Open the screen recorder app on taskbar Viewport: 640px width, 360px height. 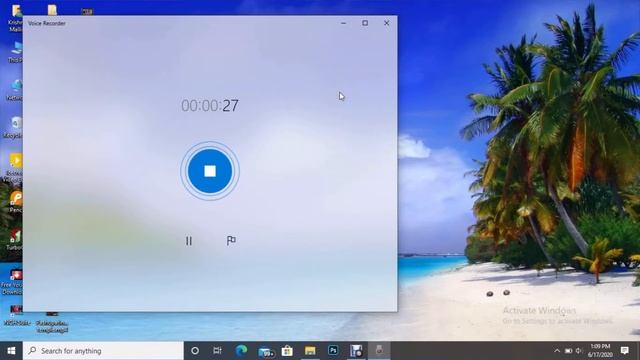pyautogui.click(x=356, y=351)
